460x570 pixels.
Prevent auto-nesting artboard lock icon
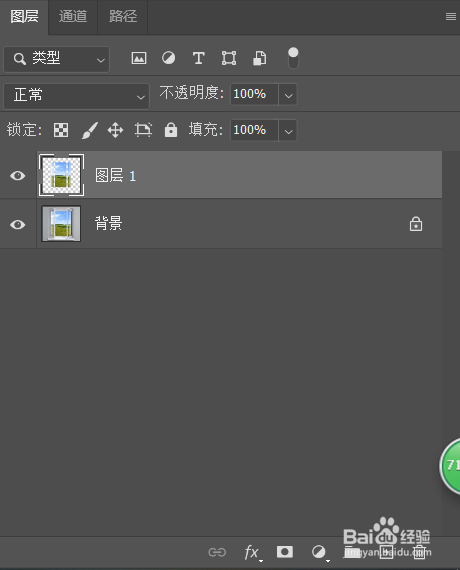click(143, 130)
